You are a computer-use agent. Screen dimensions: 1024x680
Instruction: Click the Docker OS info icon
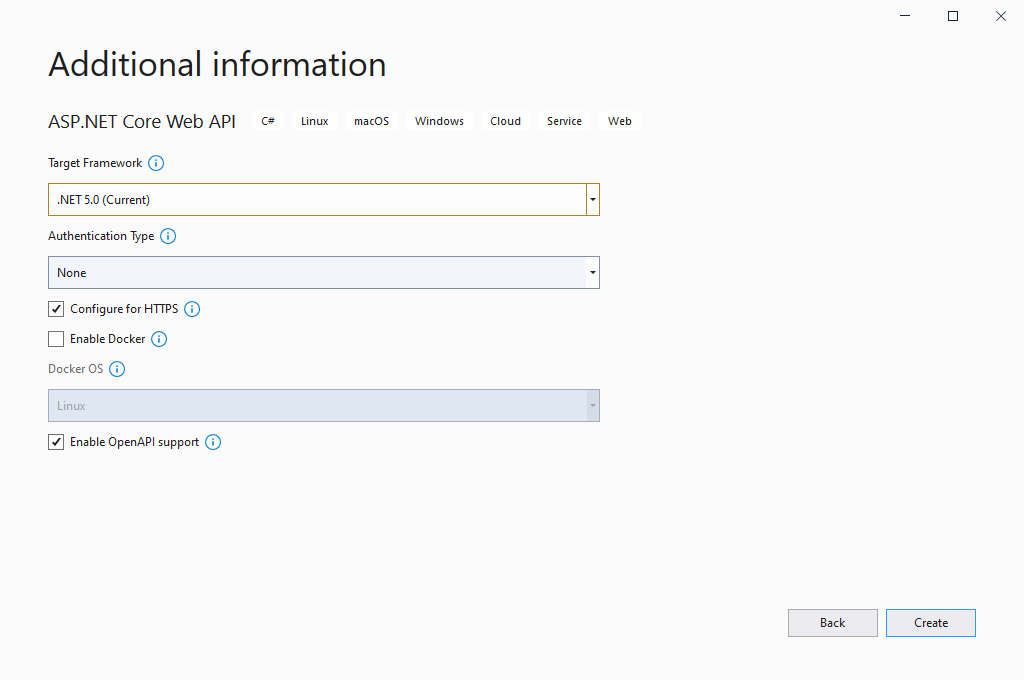tap(117, 369)
